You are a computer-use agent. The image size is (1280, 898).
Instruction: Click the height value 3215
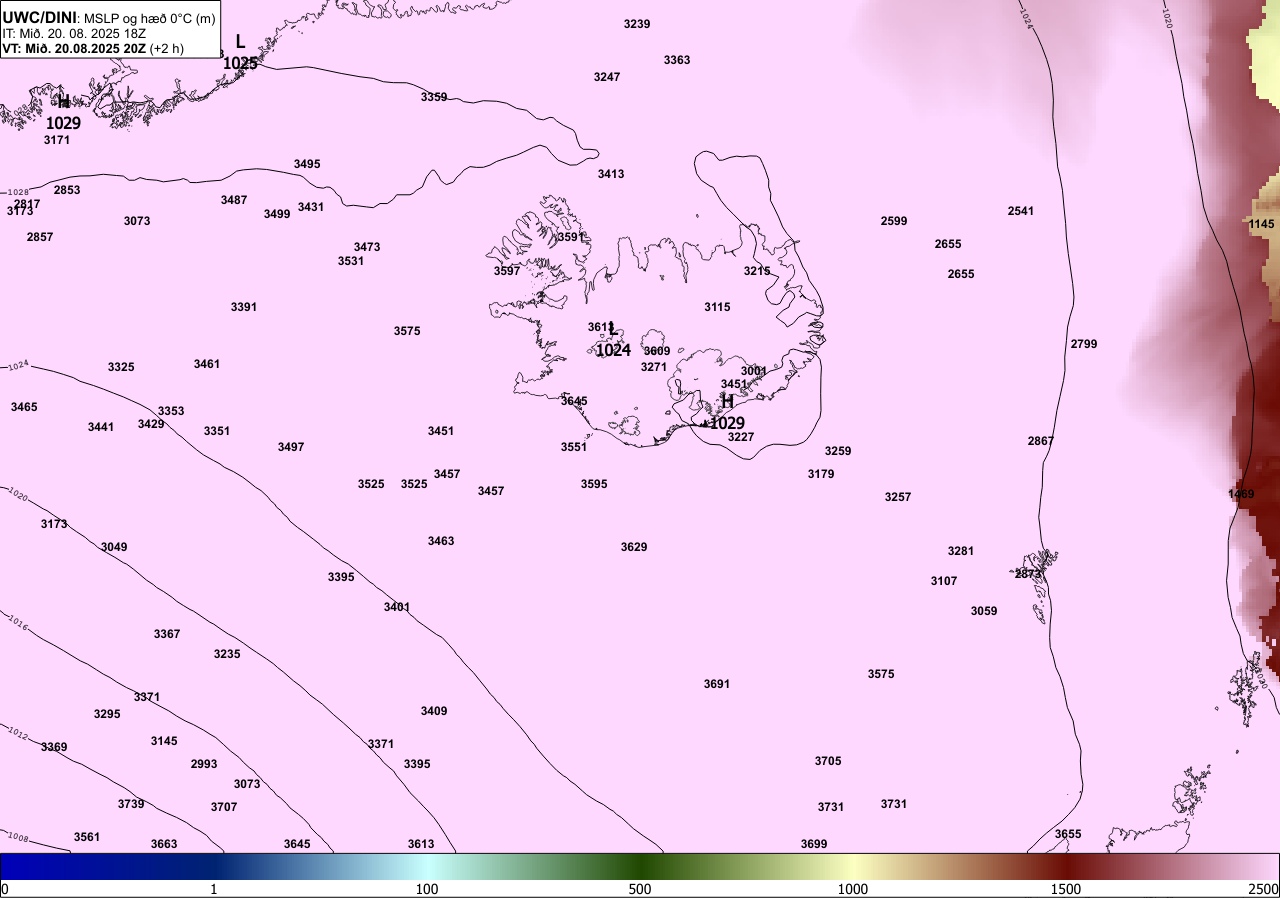pos(757,271)
